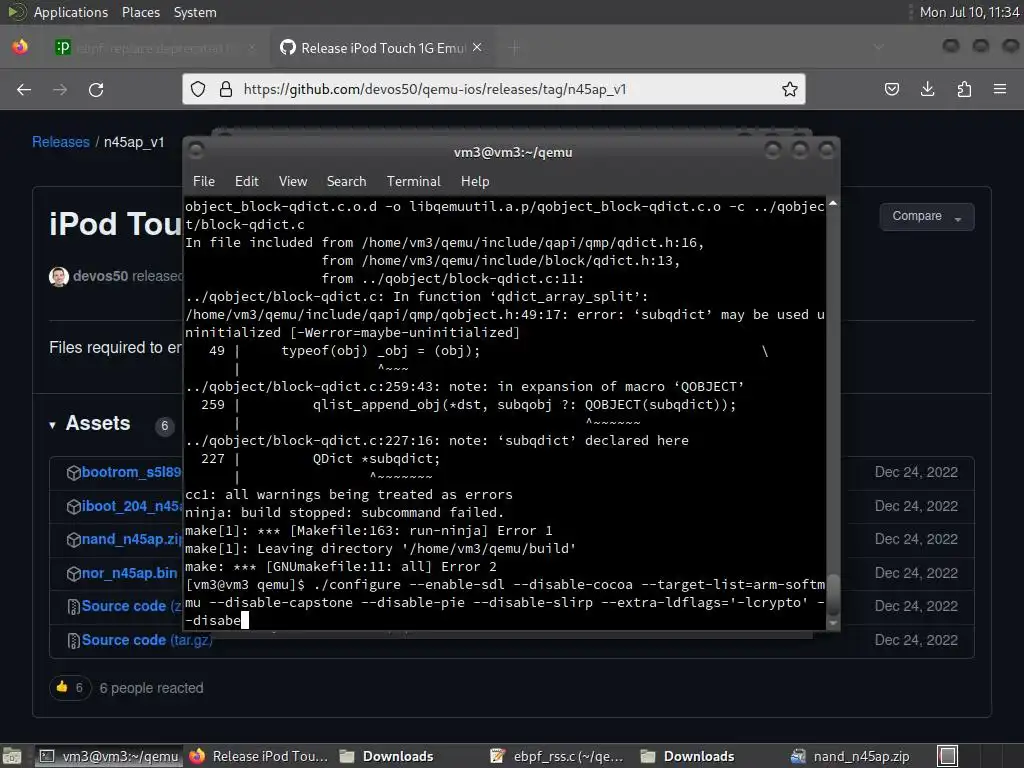
Task: Click the terminal scroll-down arrow
Action: click(x=833, y=623)
